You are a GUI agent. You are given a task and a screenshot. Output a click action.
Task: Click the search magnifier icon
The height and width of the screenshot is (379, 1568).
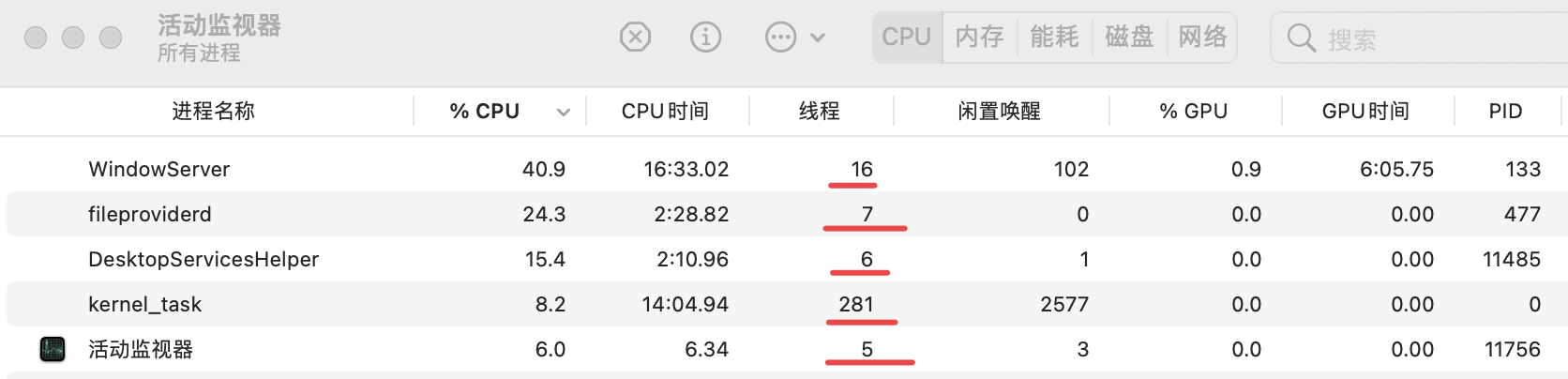1301,38
